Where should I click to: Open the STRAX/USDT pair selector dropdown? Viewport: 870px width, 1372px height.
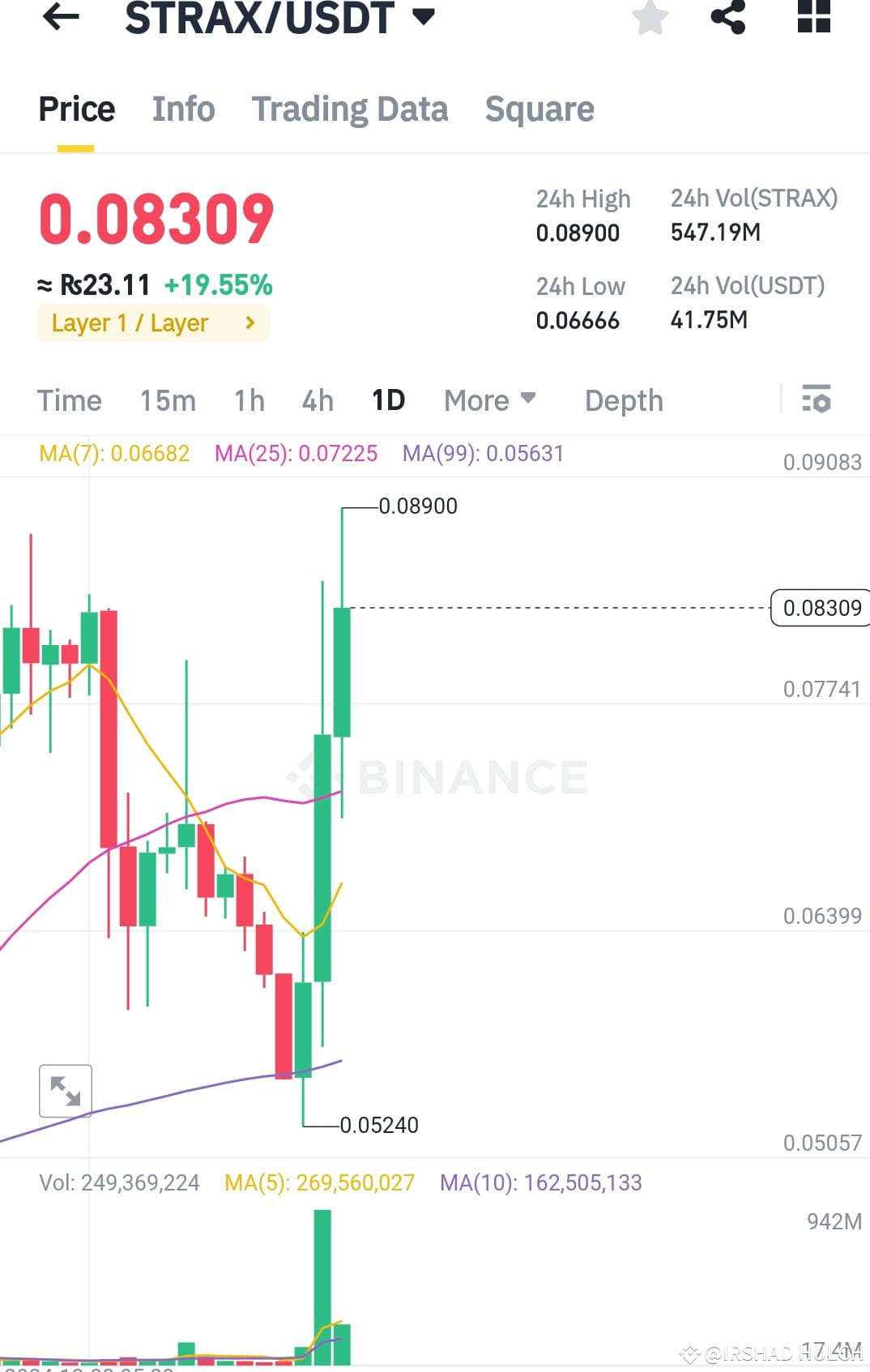424,16
